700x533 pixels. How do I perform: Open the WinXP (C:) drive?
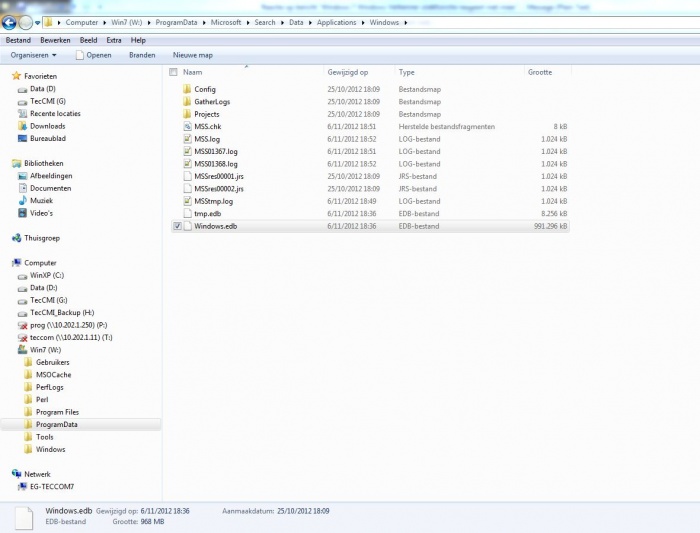47,275
